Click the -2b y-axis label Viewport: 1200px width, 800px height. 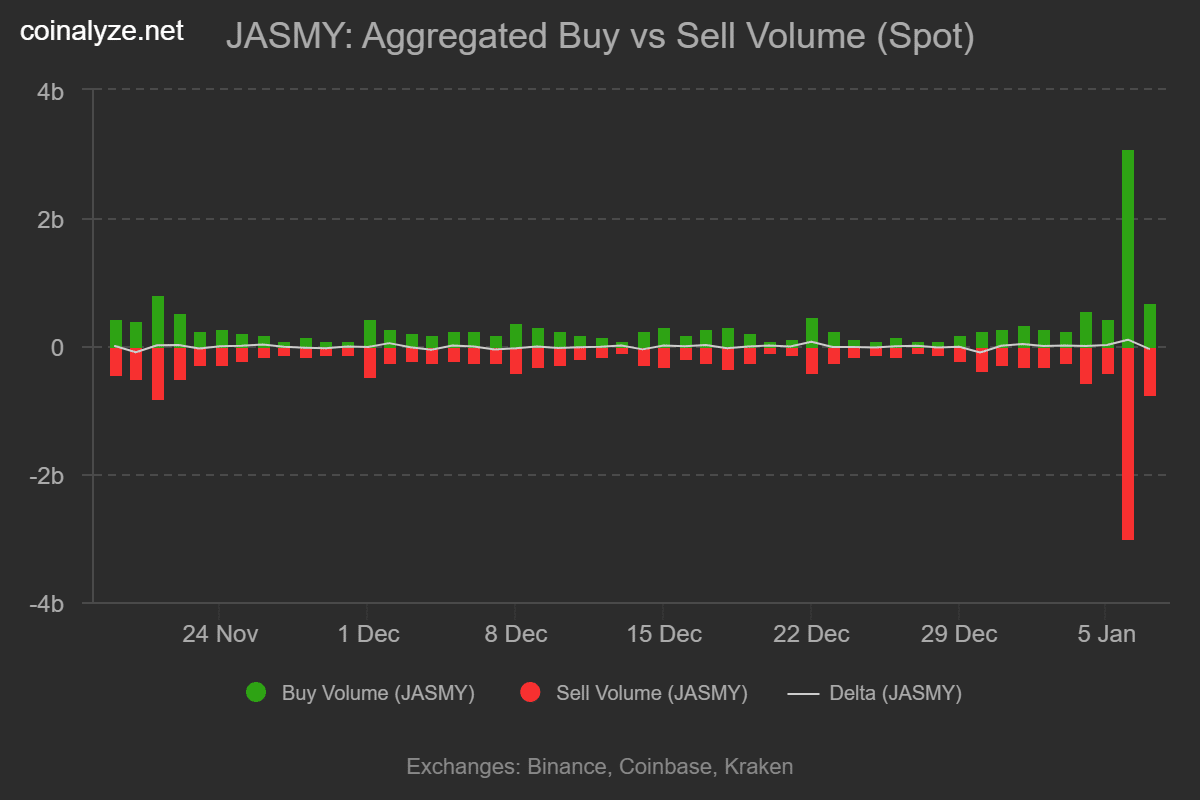(x=47, y=476)
